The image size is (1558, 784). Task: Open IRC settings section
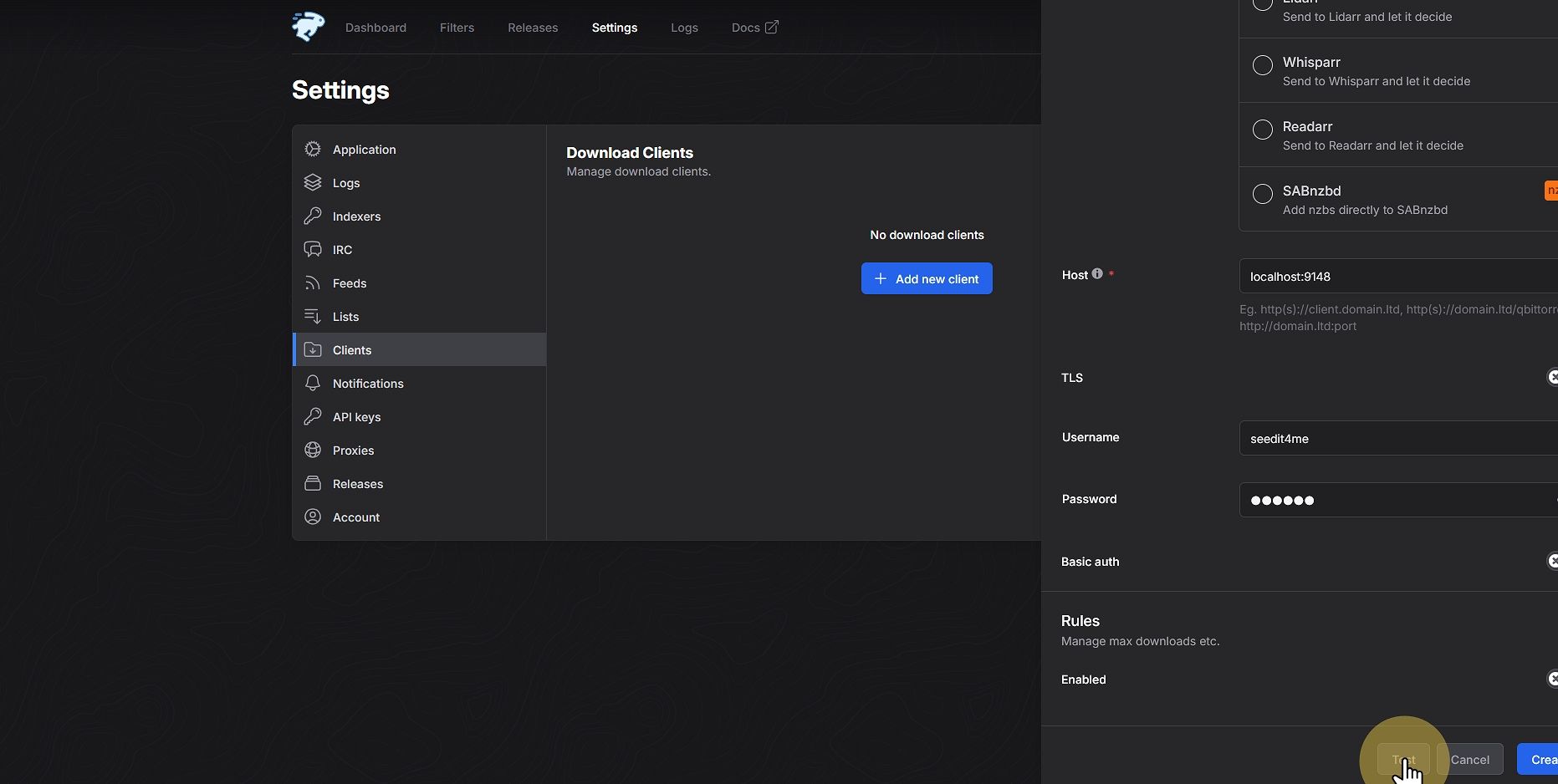[x=420, y=249]
